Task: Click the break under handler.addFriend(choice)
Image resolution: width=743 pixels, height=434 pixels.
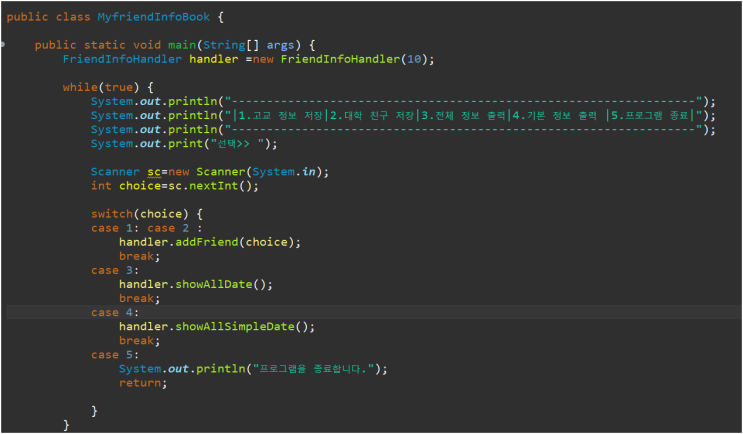Action: click(136, 256)
